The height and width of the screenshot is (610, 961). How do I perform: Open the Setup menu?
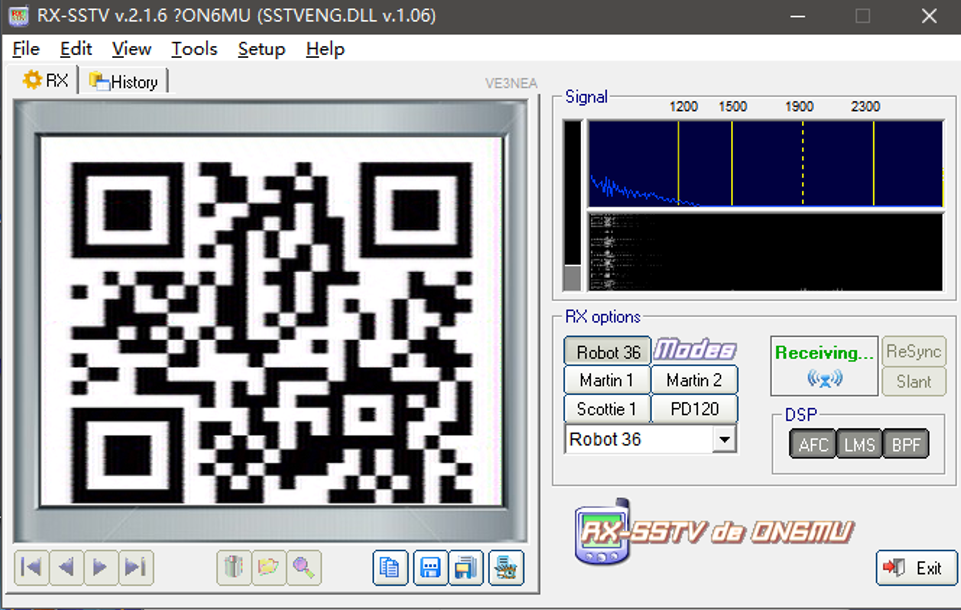pos(262,49)
